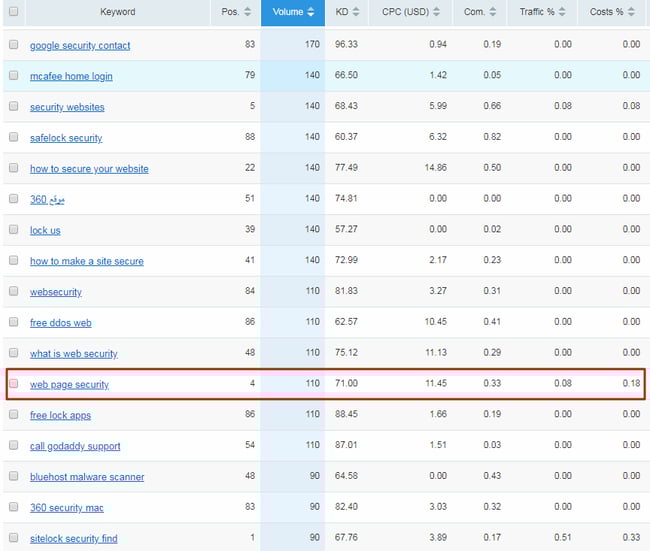Tick the select-all checkbox in header
This screenshot has width=650, height=551.
tap(14, 11)
